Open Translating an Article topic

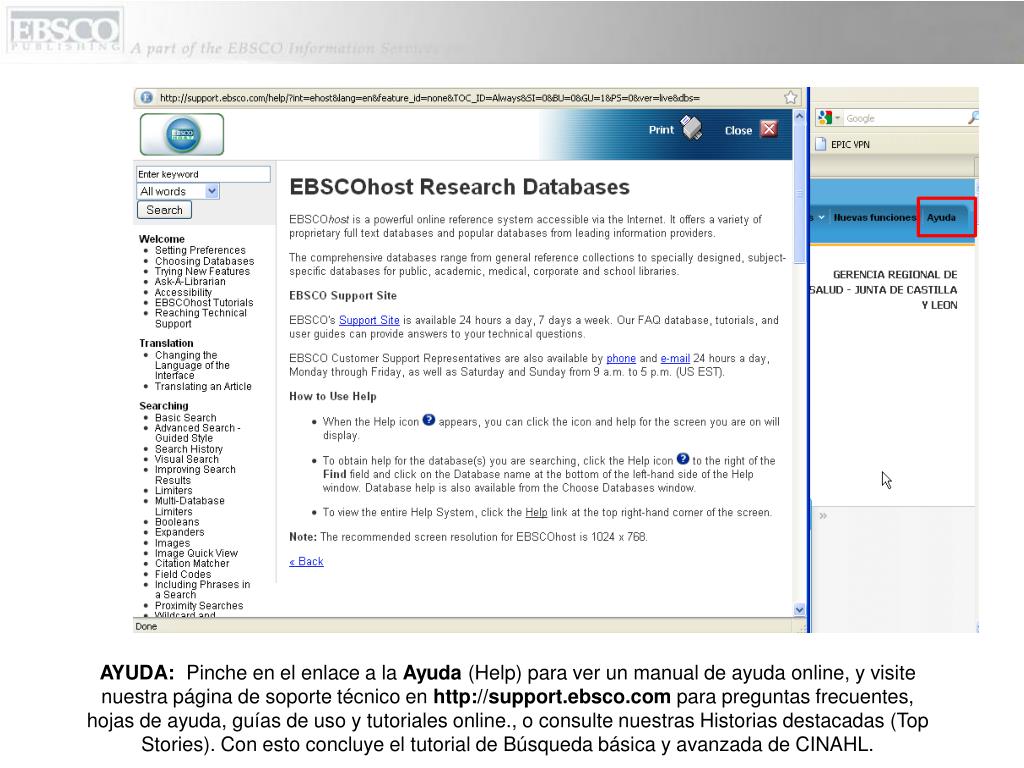coord(203,386)
